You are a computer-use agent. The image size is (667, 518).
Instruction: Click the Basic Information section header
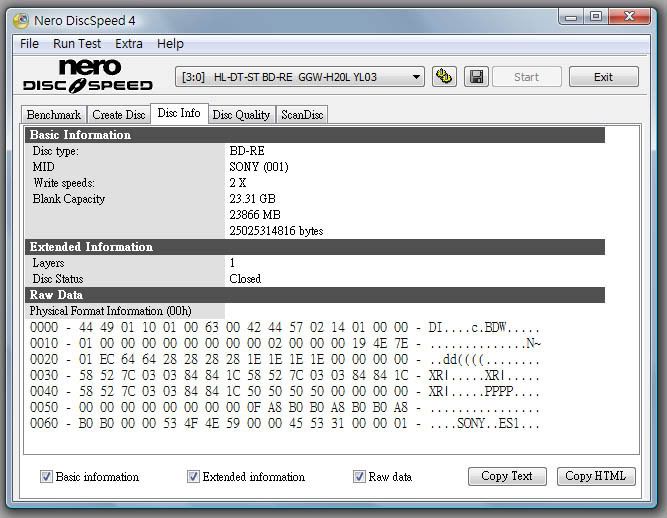coord(315,135)
